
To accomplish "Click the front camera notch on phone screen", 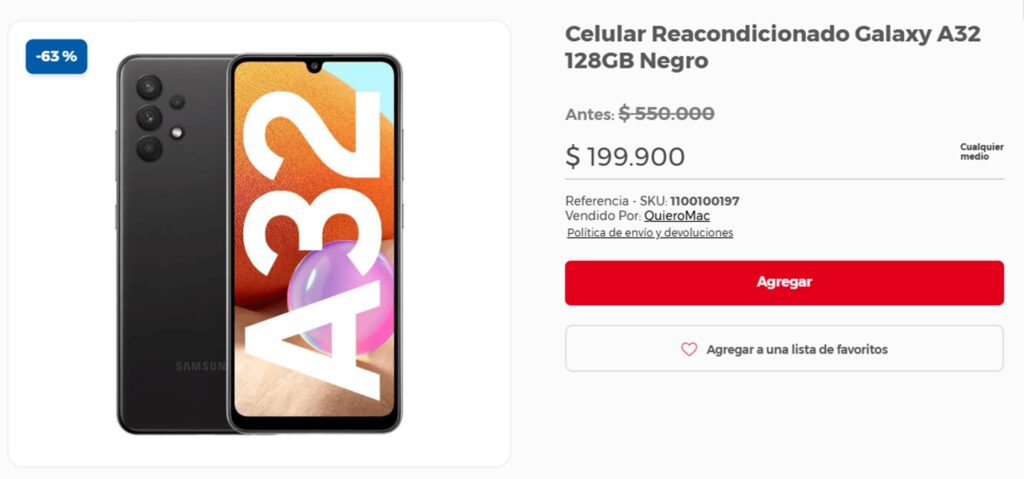I will tap(314, 66).
